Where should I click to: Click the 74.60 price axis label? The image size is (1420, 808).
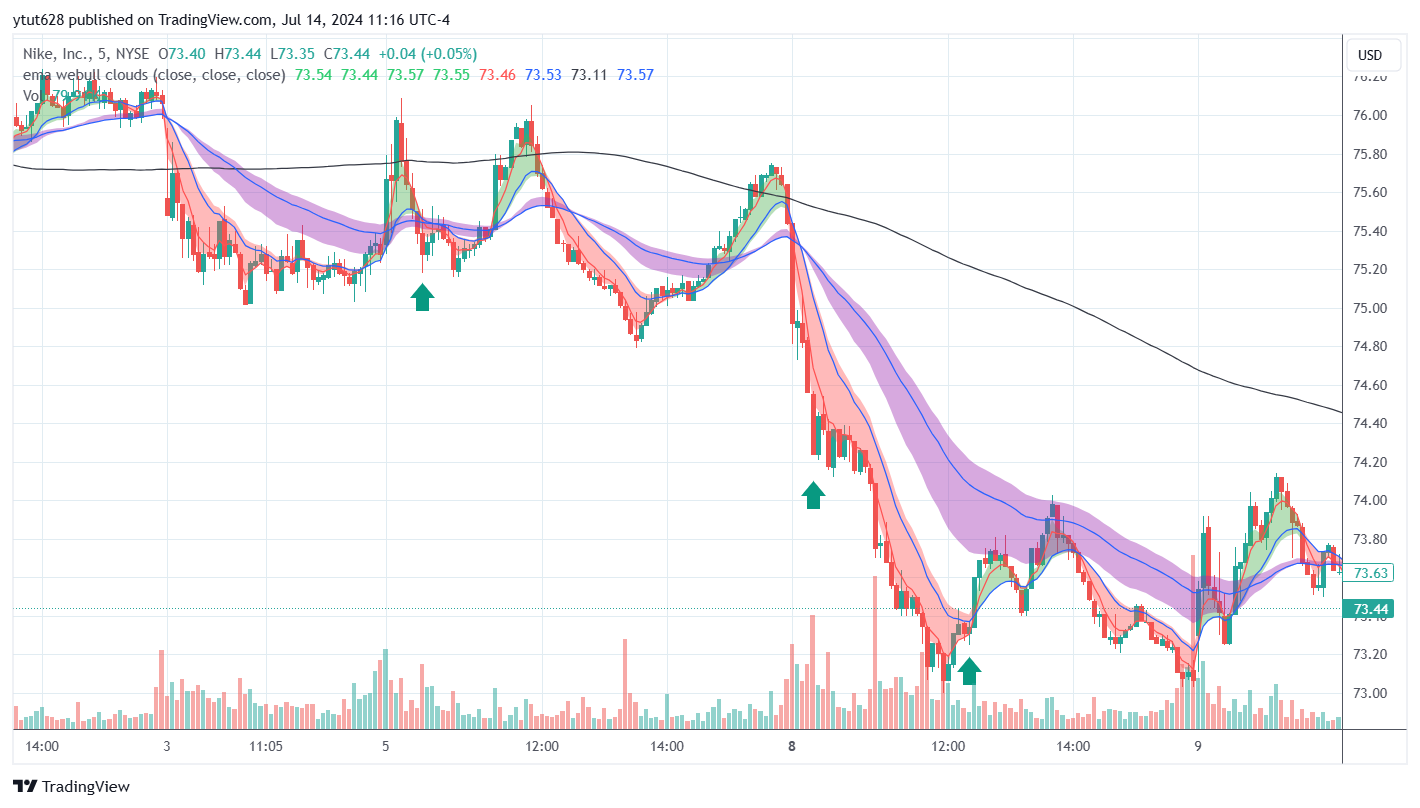click(x=1370, y=385)
